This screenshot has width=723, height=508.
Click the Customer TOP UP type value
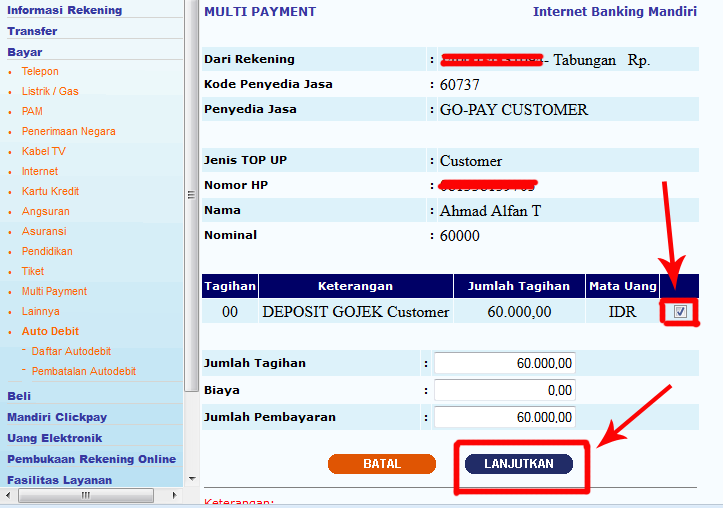pyautogui.click(x=471, y=161)
